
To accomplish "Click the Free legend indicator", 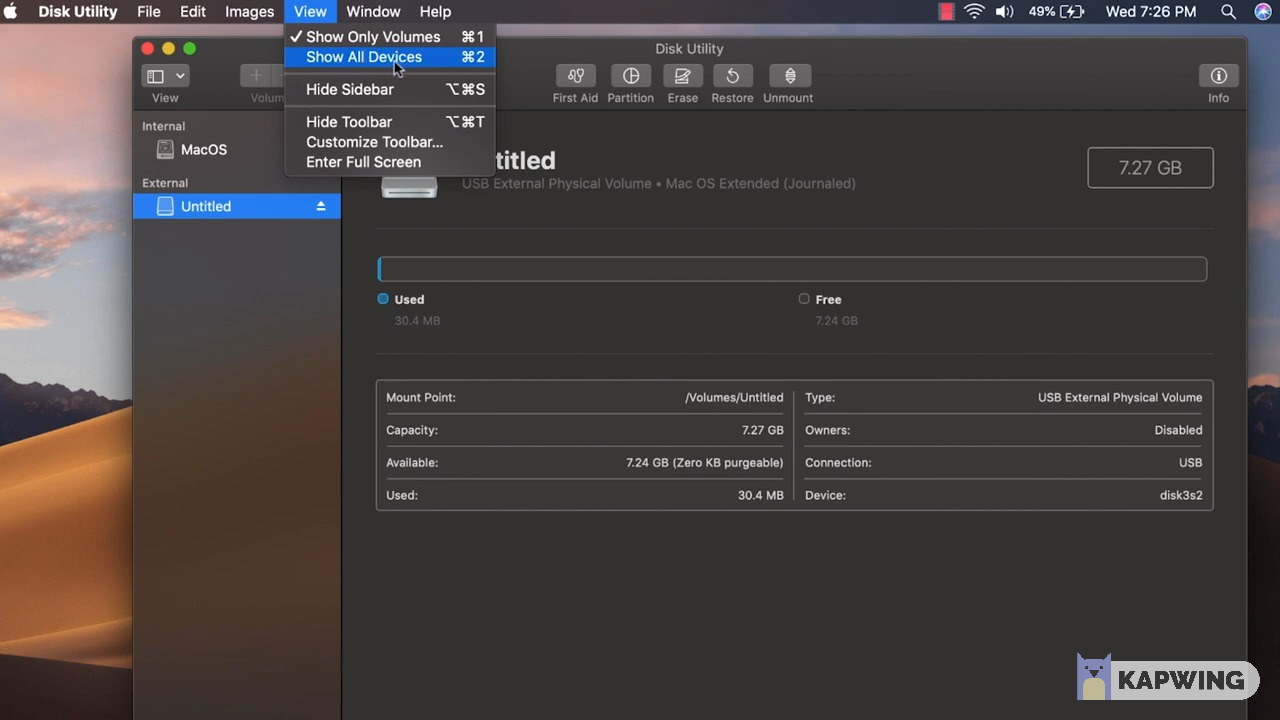I will point(804,299).
